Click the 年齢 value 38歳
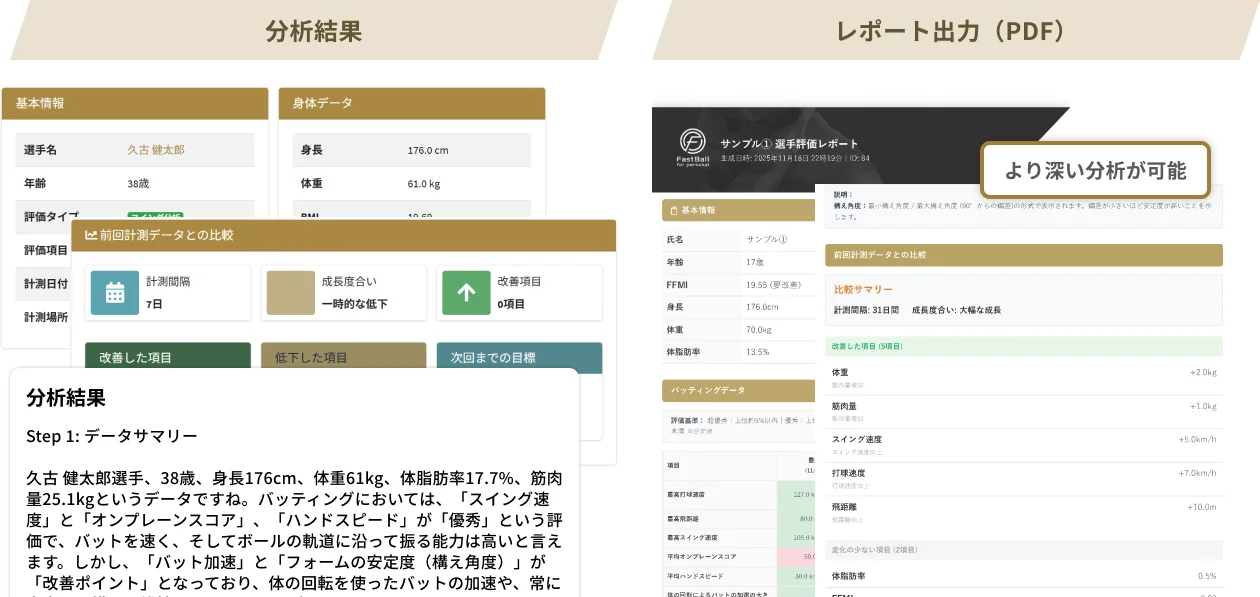 (138, 184)
